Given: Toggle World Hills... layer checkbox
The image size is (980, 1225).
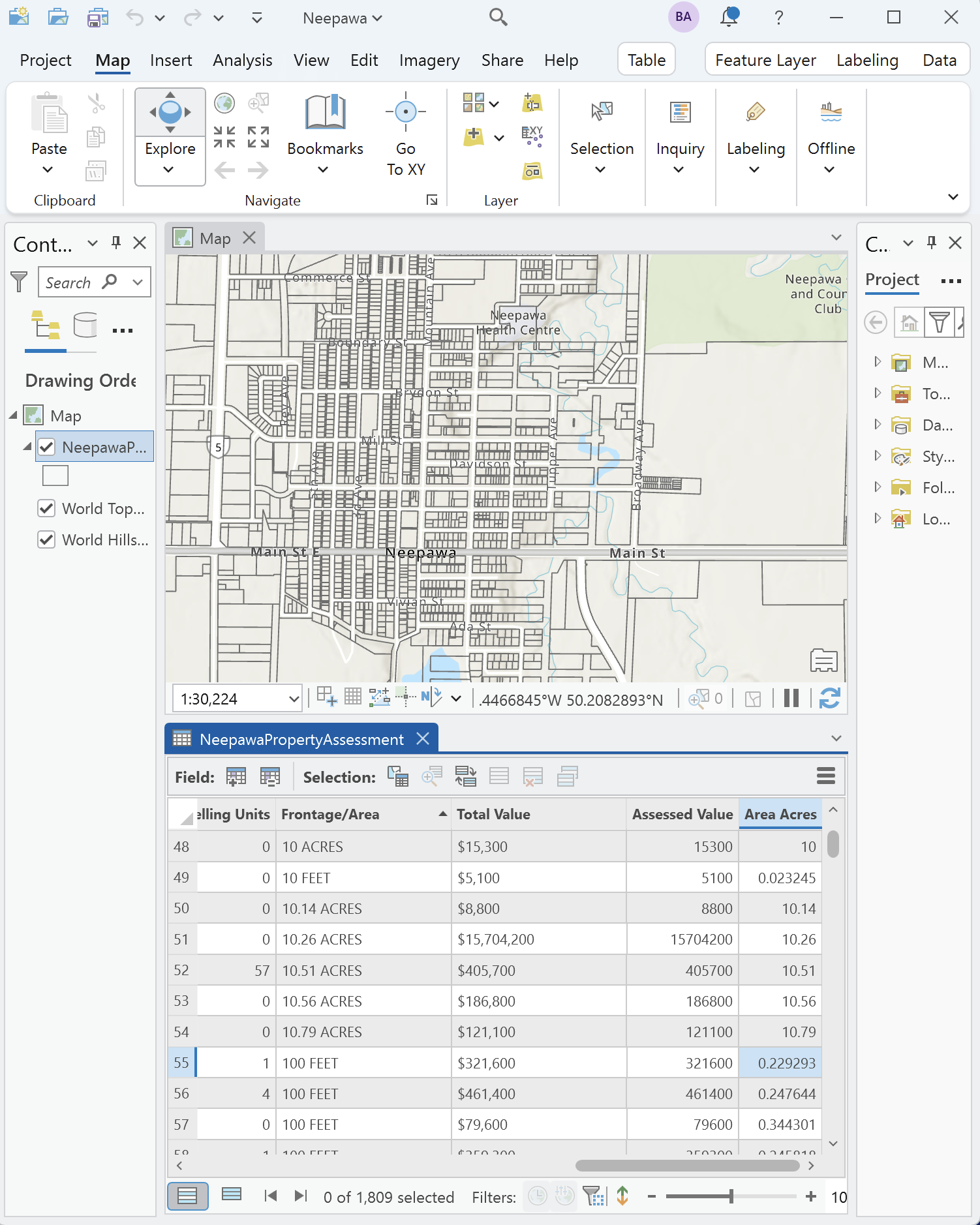Looking at the screenshot, I should [46, 539].
